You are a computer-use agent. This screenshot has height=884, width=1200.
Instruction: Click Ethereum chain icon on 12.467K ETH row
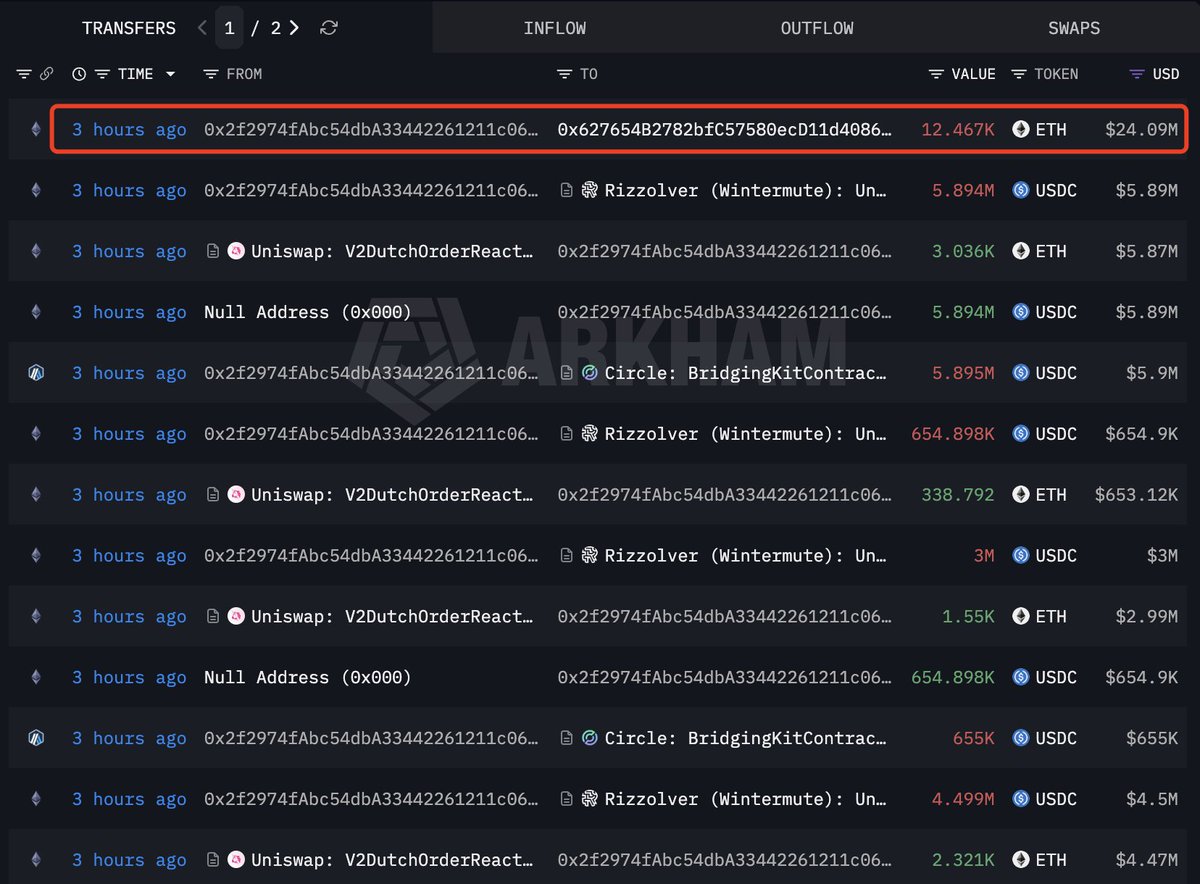pos(36,129)
